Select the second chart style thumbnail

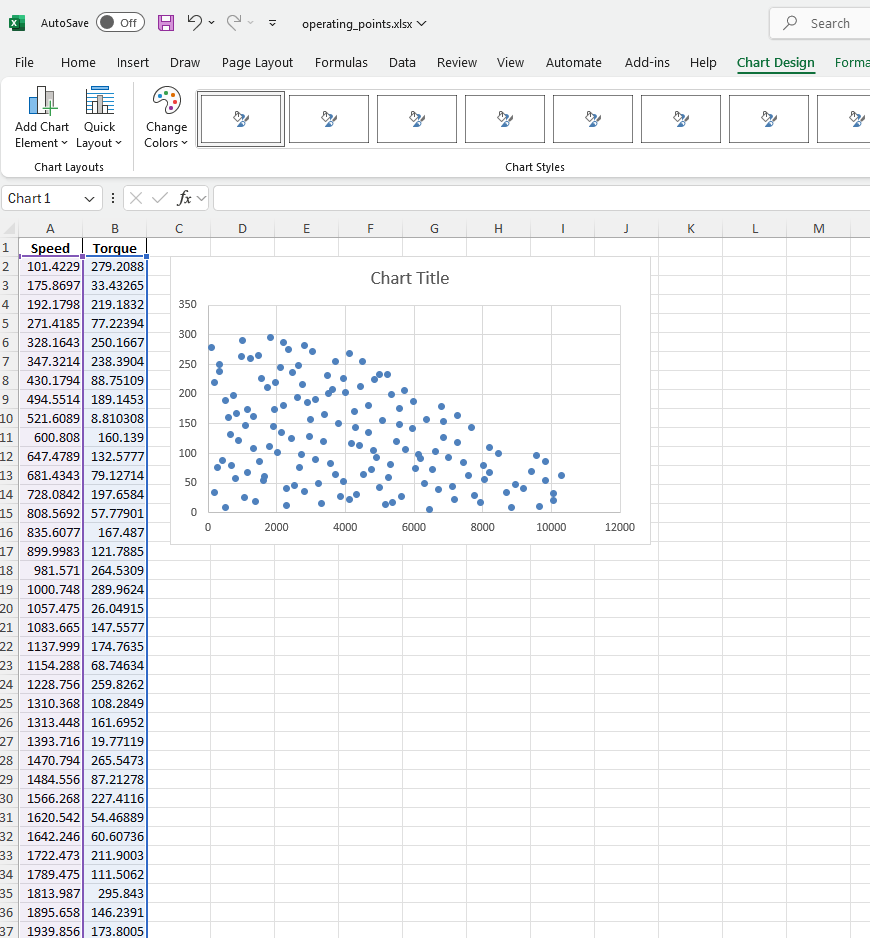(328, 119)
